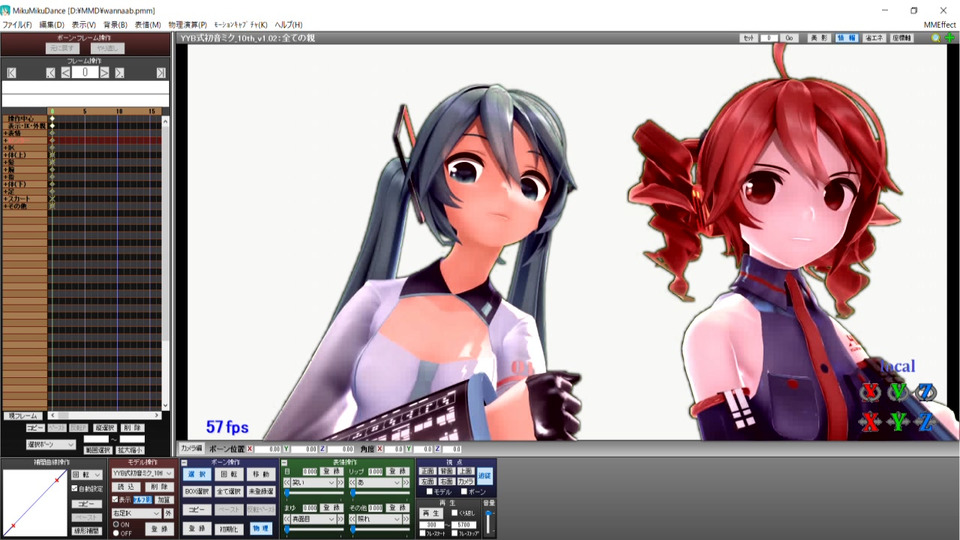Click the X move axis icon
The image size is (960, 540).
tap(870, 421)
